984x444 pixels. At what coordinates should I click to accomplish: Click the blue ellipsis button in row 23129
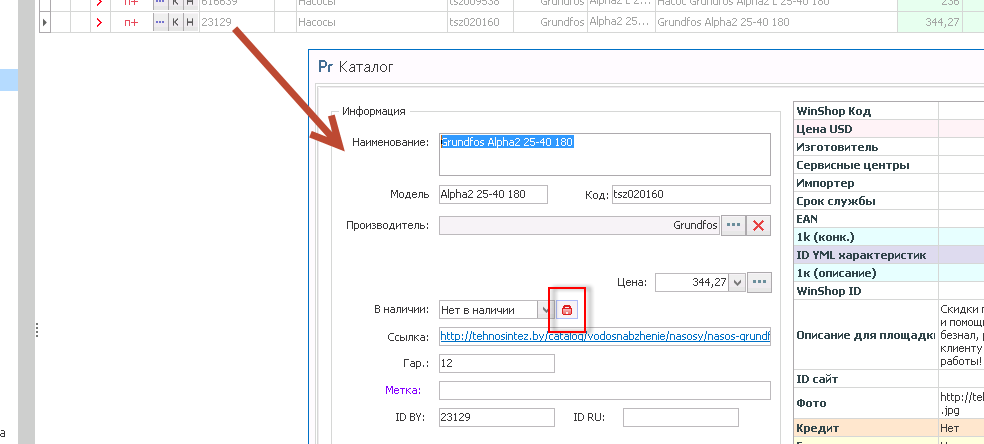[160, 23]
